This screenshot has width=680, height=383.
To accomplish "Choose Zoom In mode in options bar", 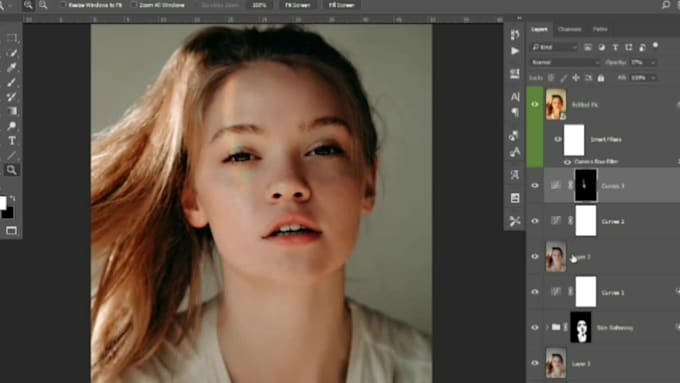I will coord(28,5).
